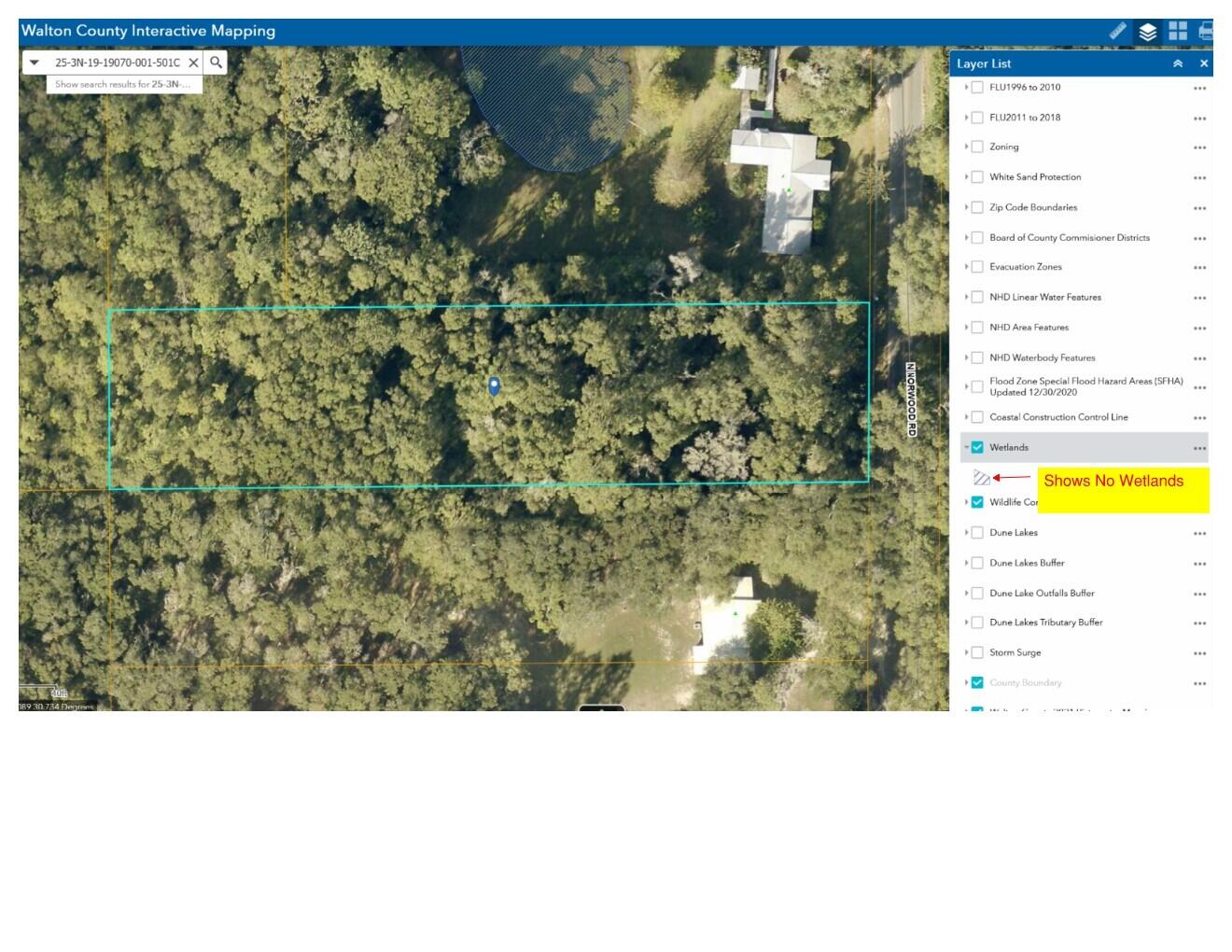
Task: Click the Layer List stack icon
Action: click(x=1147, y=32)
